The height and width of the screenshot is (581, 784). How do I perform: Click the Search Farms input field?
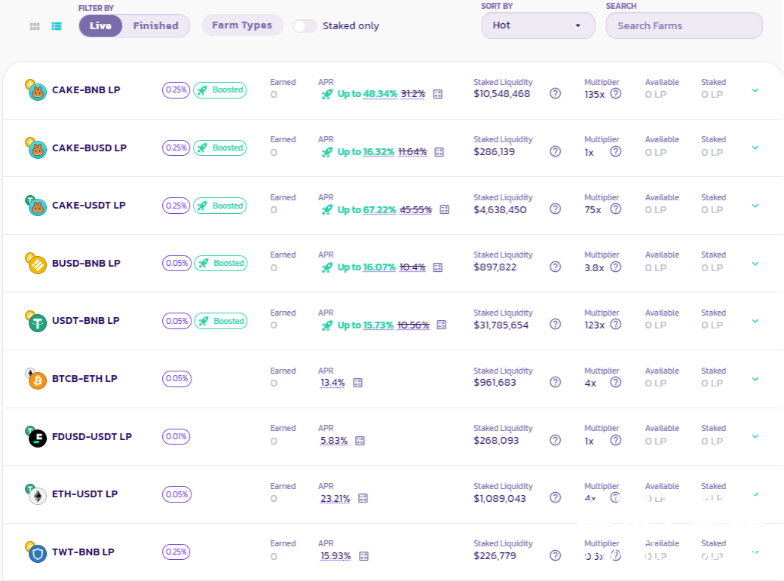[683, 26]
